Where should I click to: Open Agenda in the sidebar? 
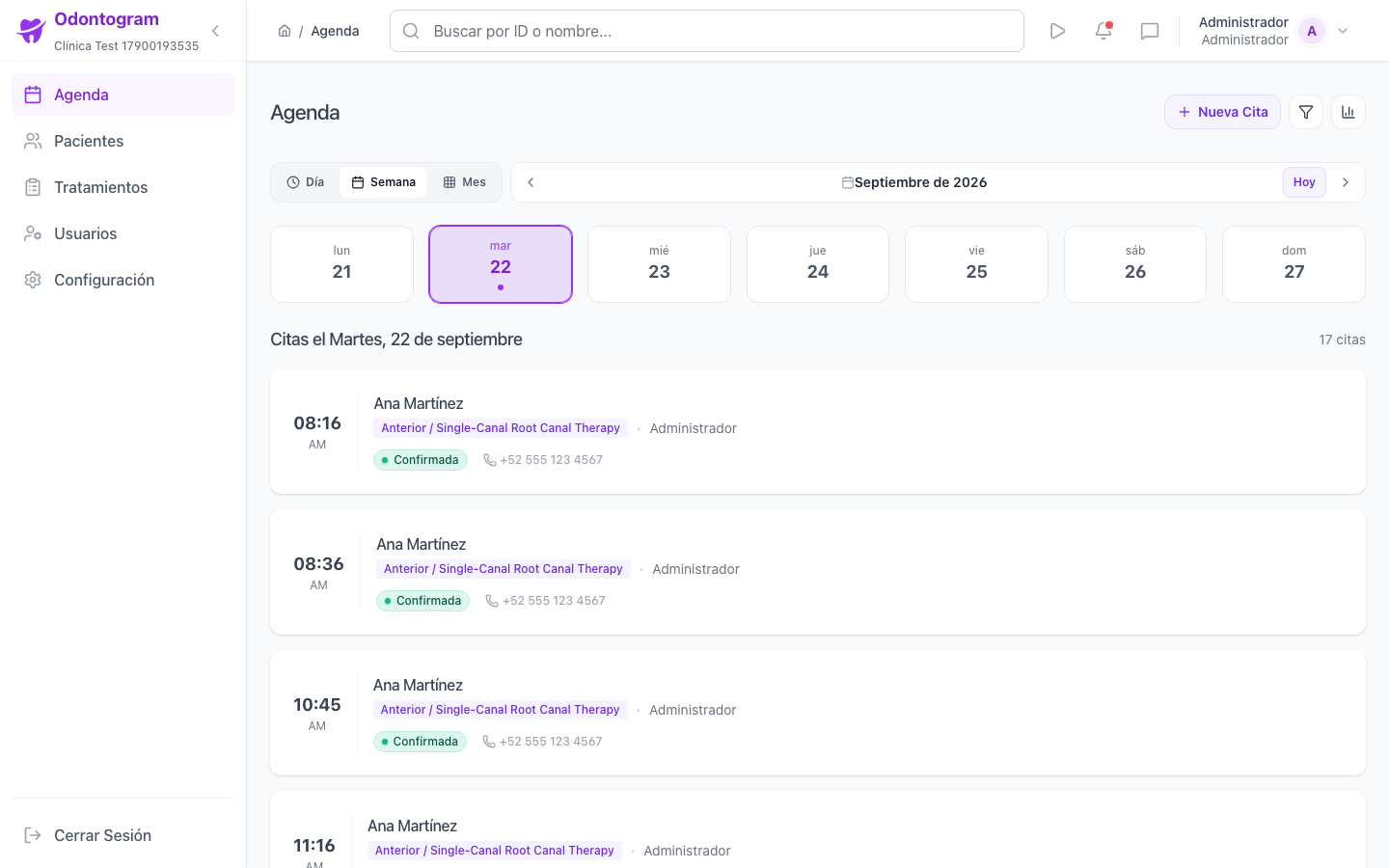coord(123,95)
